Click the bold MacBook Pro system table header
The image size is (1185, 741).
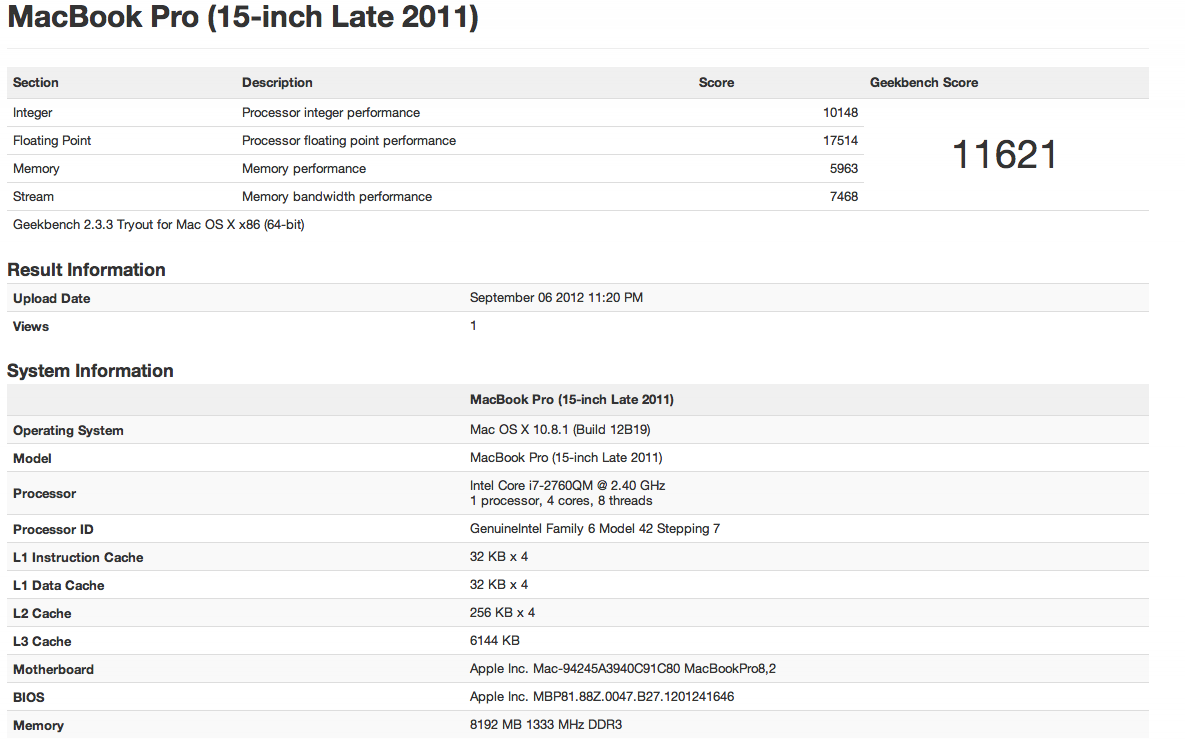(x=571, y=399)
